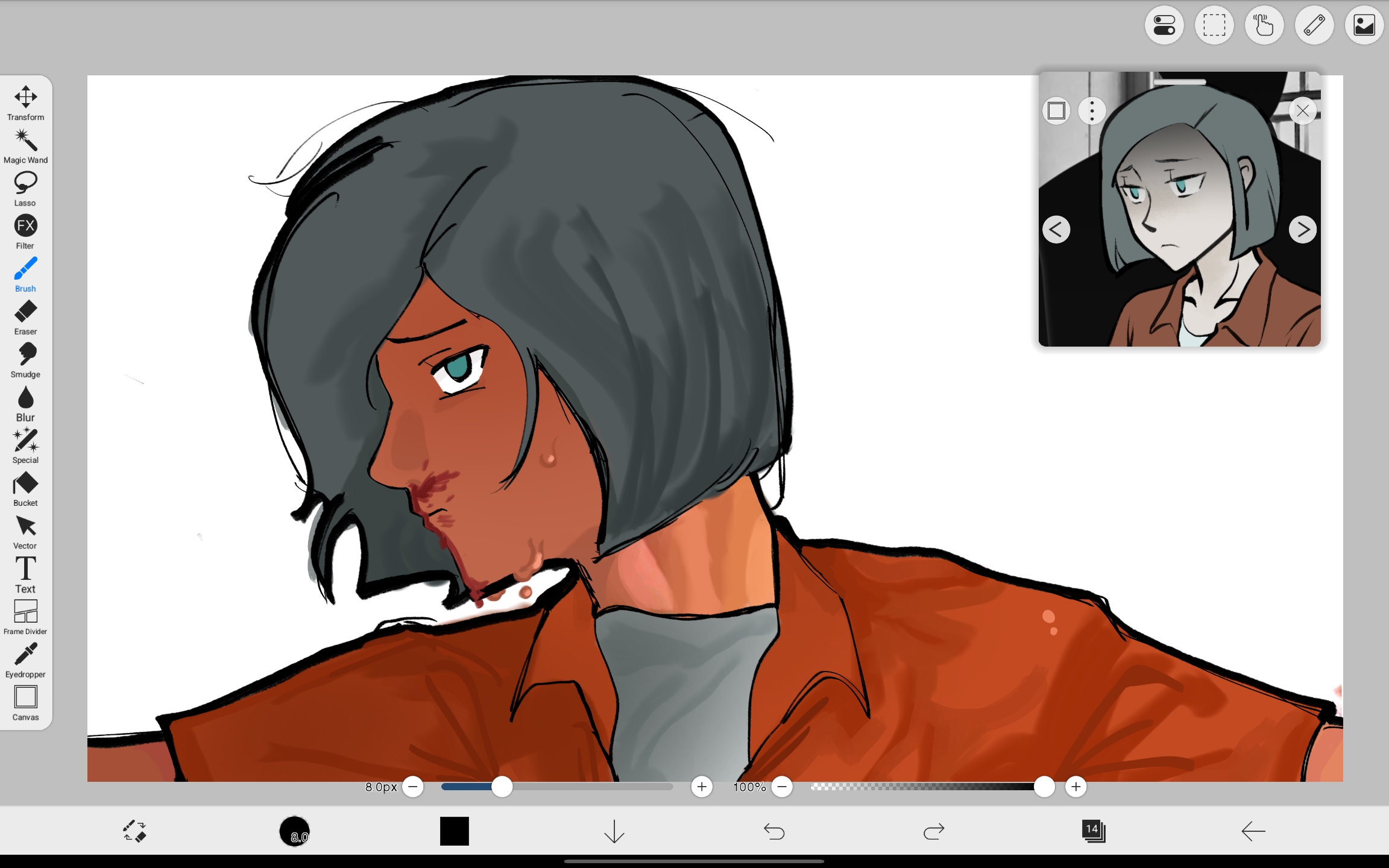Show previous reference image arrow
This screenshot has width=1389, height=868.
1056,230
